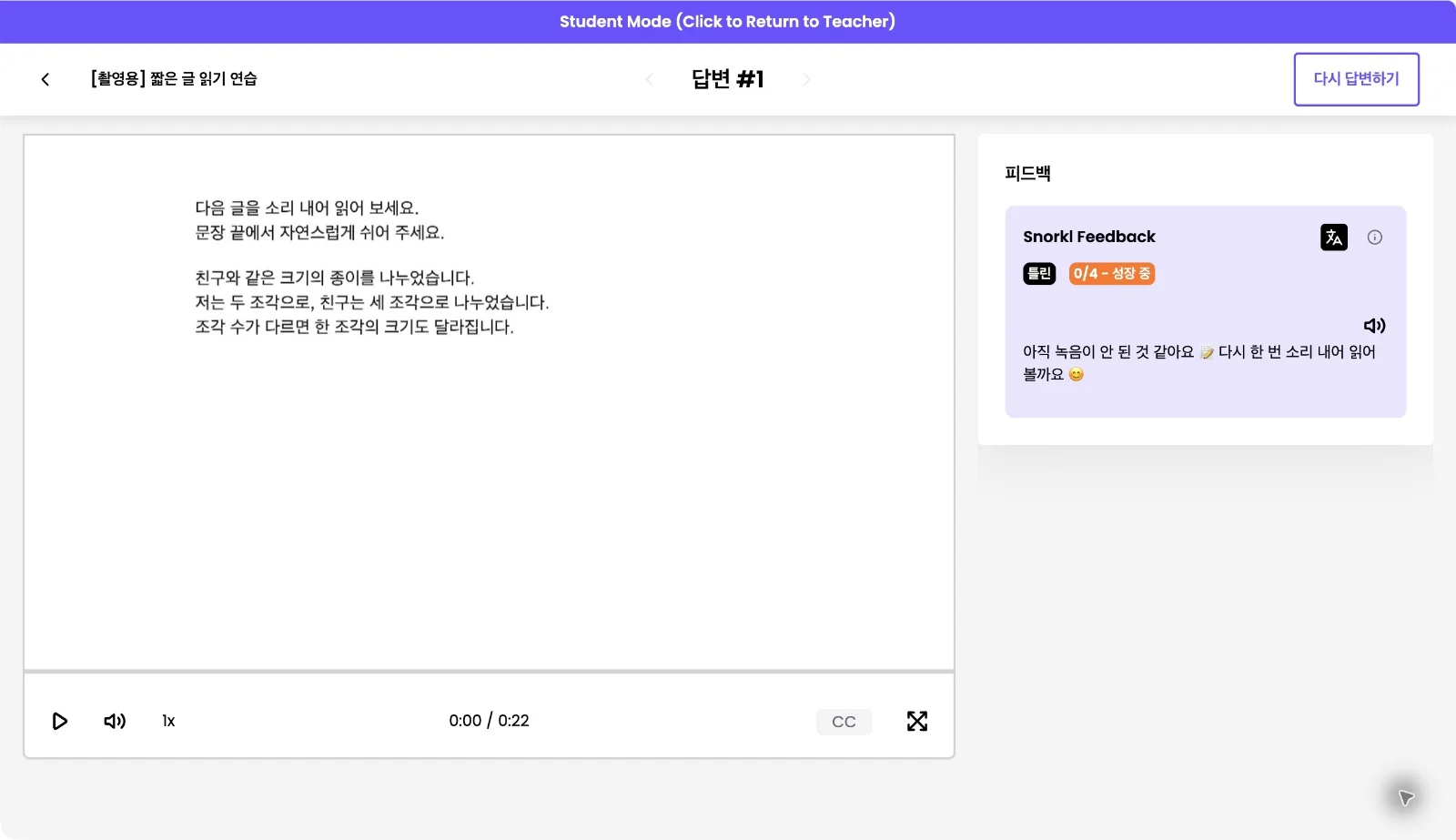This screenshot has height=840, width=1456.
Task: Click the [촬영용] 짧은 글 읽기 연습 title
Action: coord(174,78)
